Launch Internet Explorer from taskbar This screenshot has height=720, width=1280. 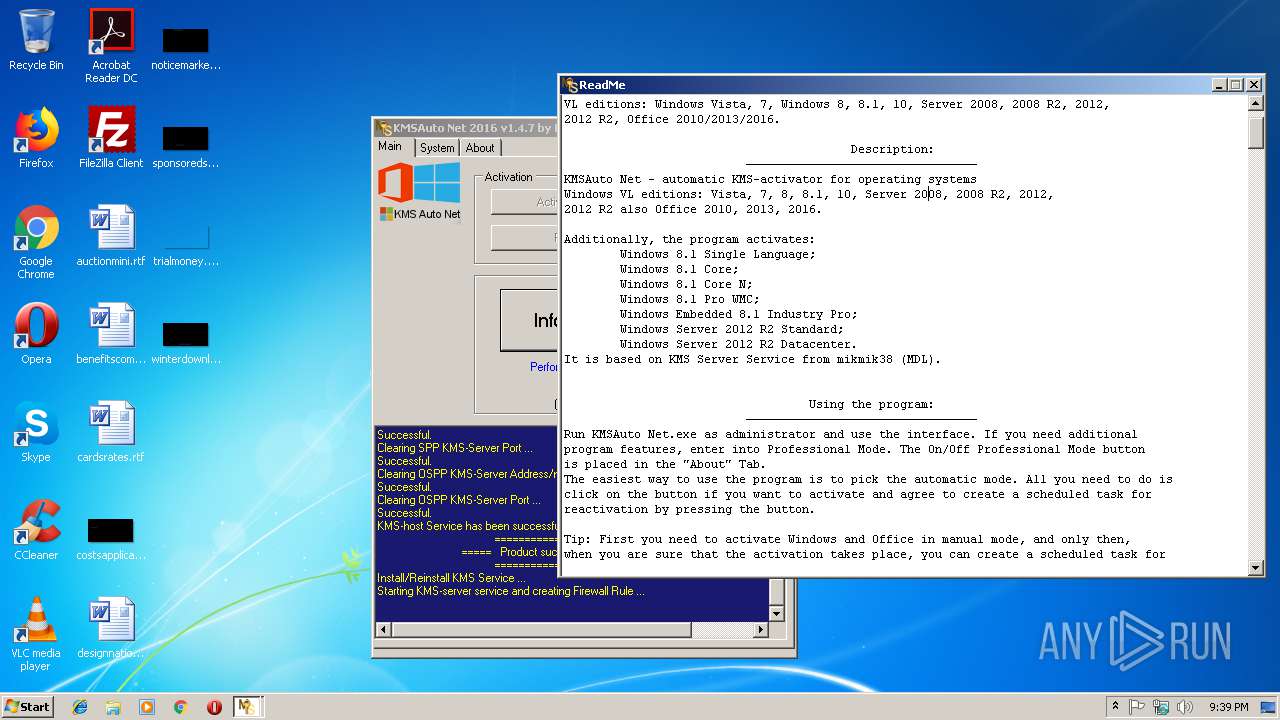point(80,707)
